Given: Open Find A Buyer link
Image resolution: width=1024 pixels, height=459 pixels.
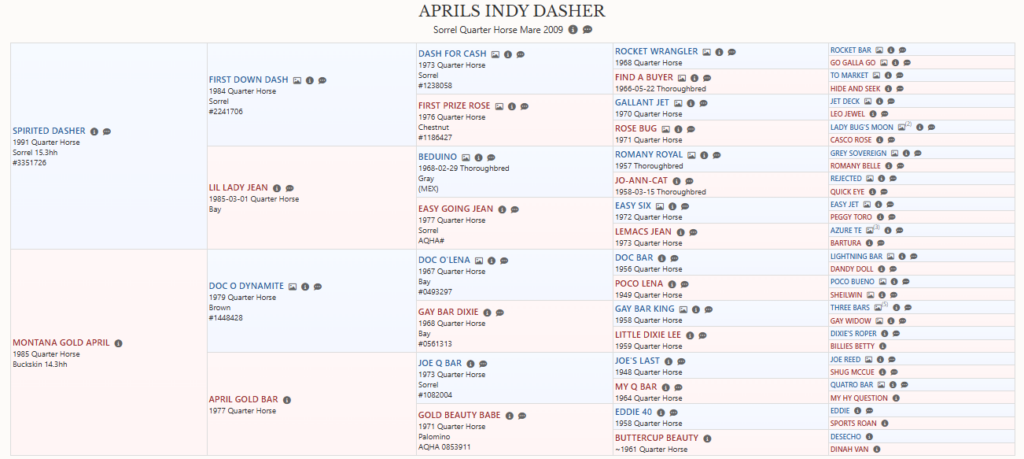Looking at the screenshot, I should pyautogui.click(x=644, y=78).
